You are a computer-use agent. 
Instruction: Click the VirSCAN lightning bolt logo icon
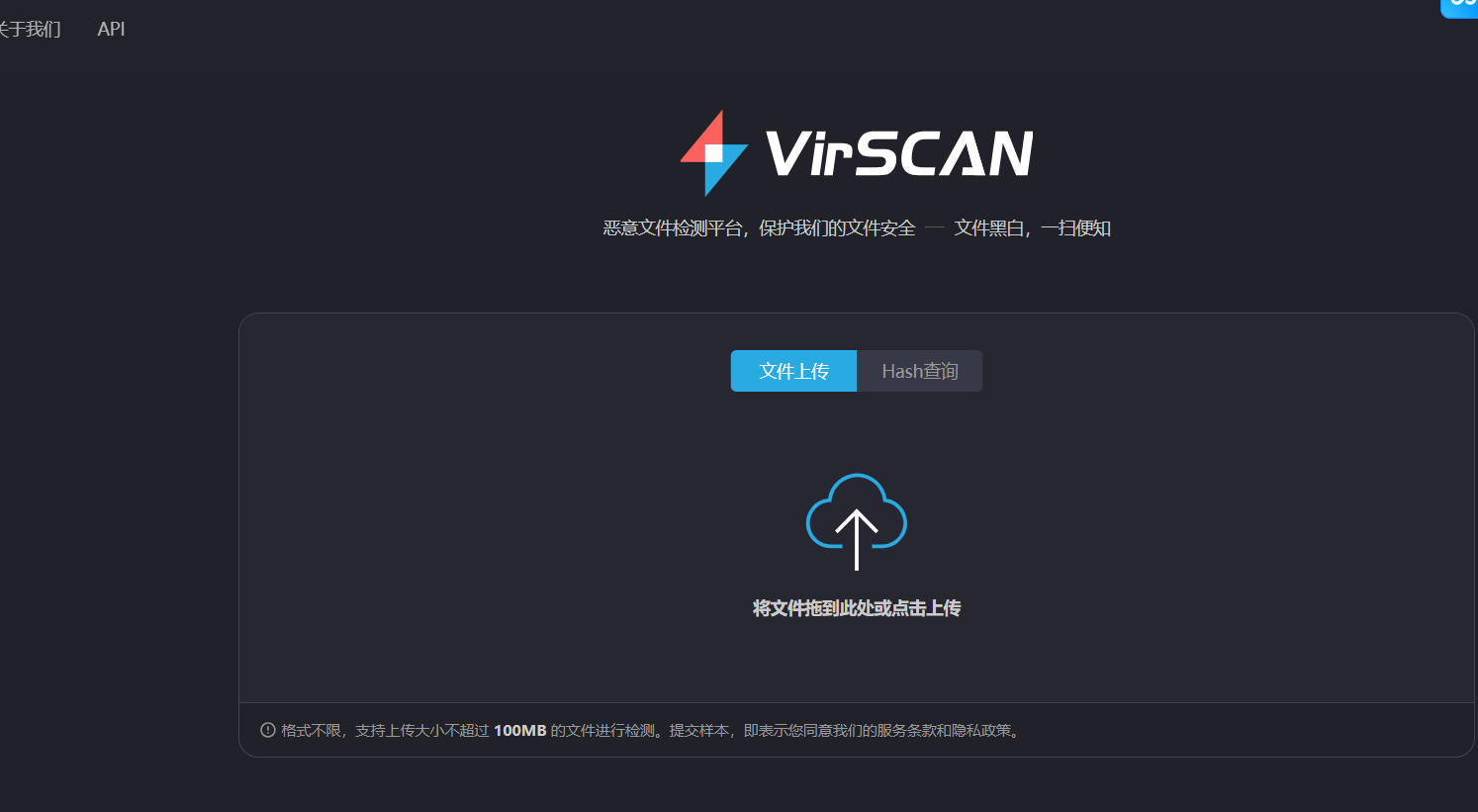pos(712,152)
